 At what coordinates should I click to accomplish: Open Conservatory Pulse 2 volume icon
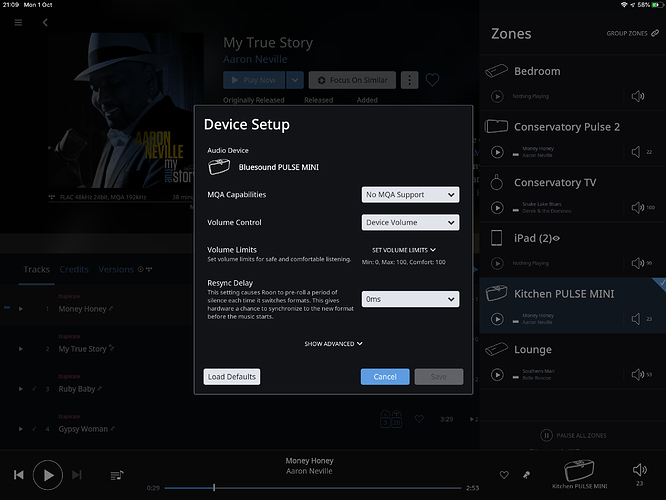tap(636, 152)
